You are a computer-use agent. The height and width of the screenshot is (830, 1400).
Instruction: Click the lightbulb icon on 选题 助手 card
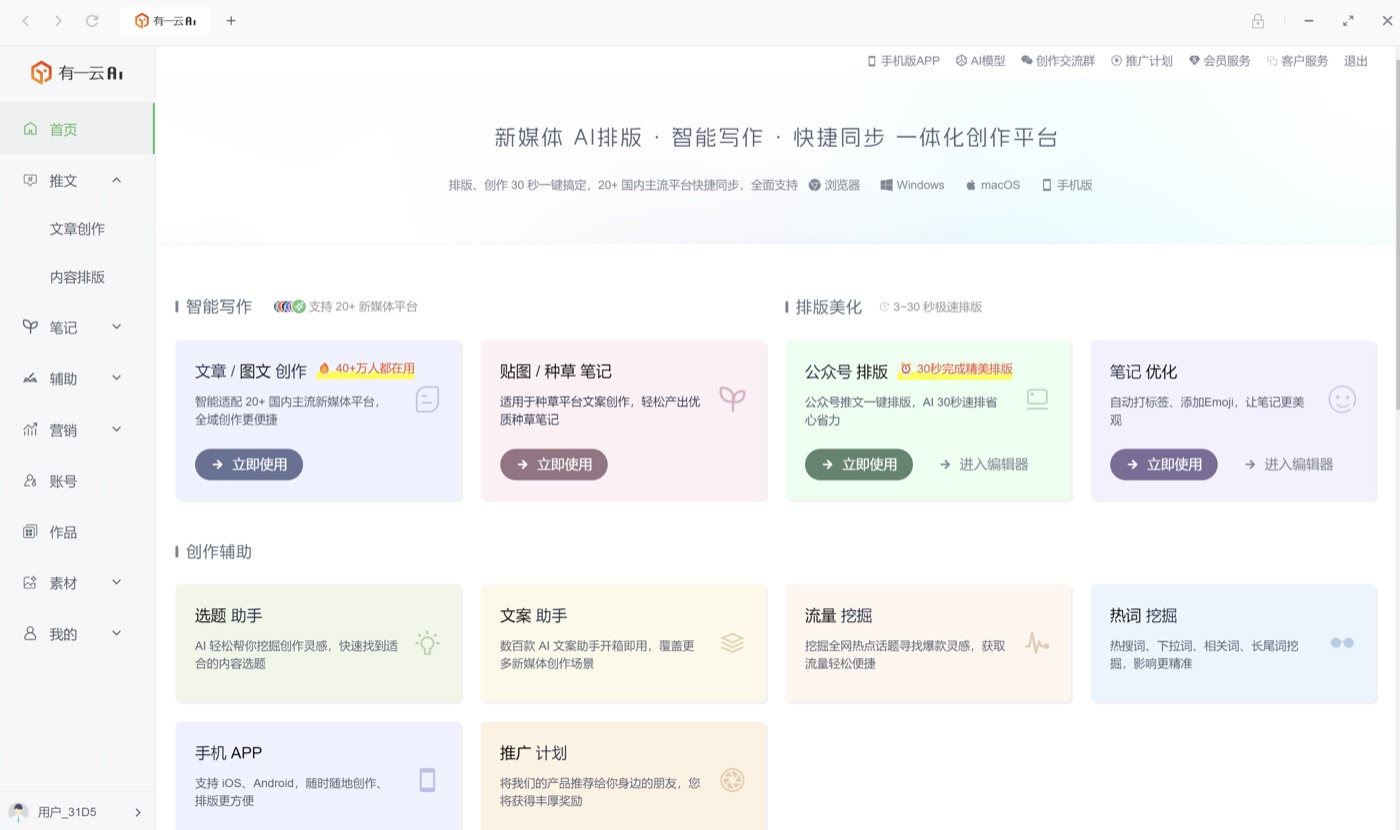coord(427,643)
